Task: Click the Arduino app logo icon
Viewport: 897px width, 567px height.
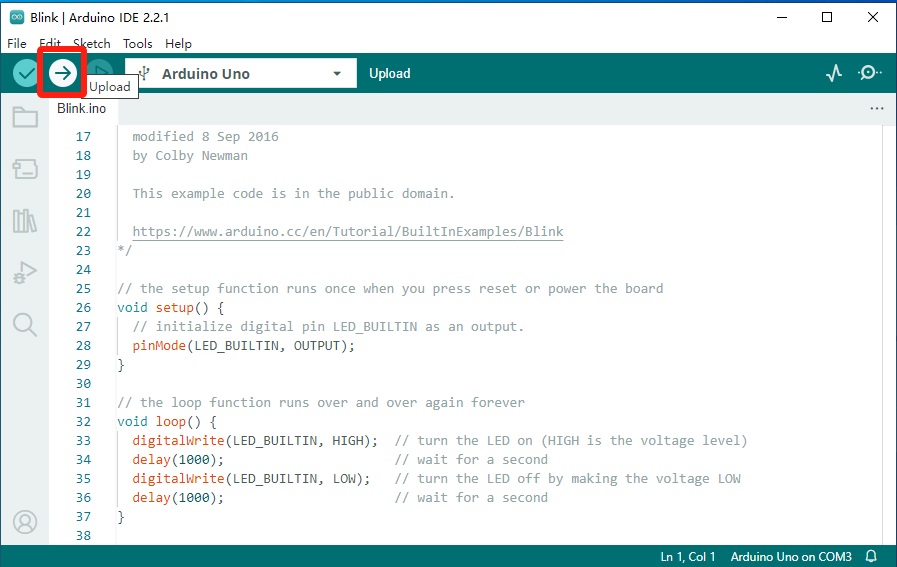Action: point(17,17)
